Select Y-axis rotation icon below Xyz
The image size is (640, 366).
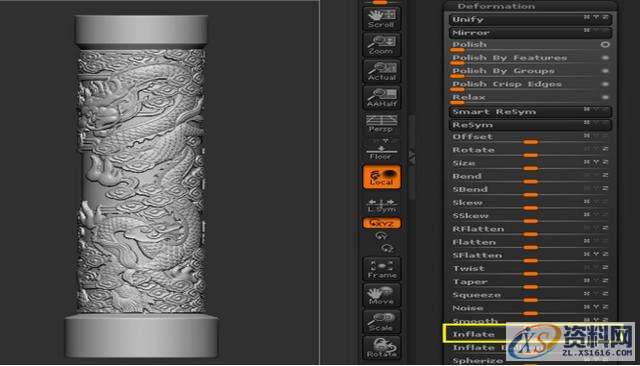pos(380,236)
